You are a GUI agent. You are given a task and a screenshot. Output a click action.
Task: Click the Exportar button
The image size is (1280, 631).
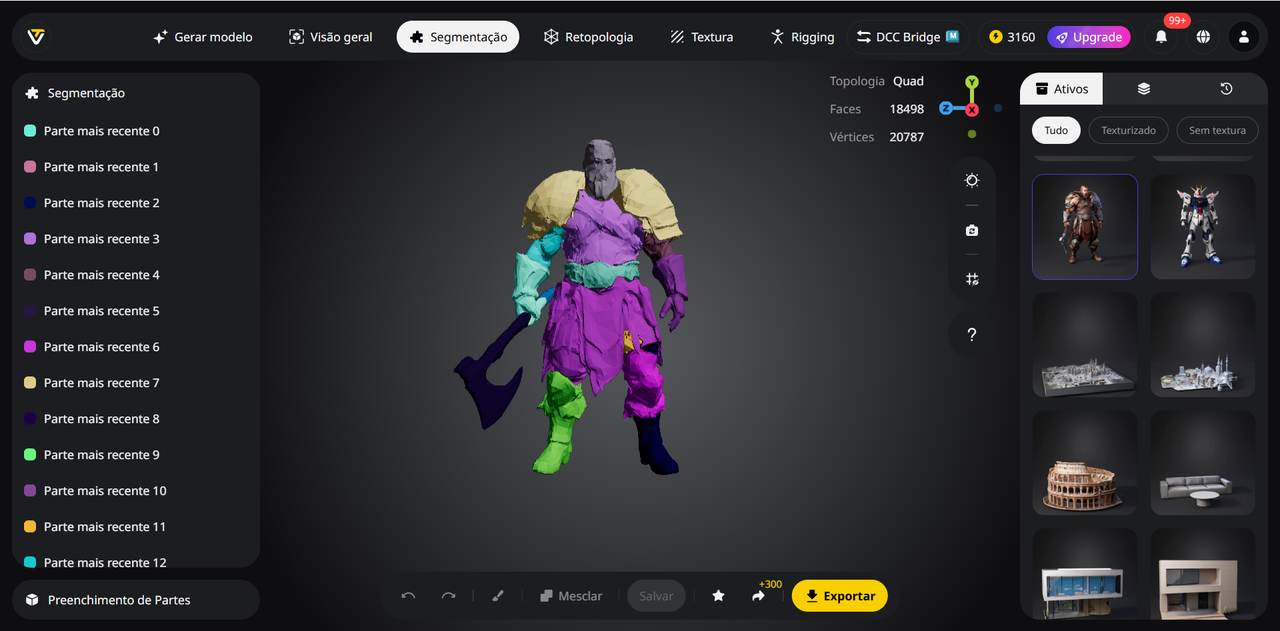coord(840,596)
